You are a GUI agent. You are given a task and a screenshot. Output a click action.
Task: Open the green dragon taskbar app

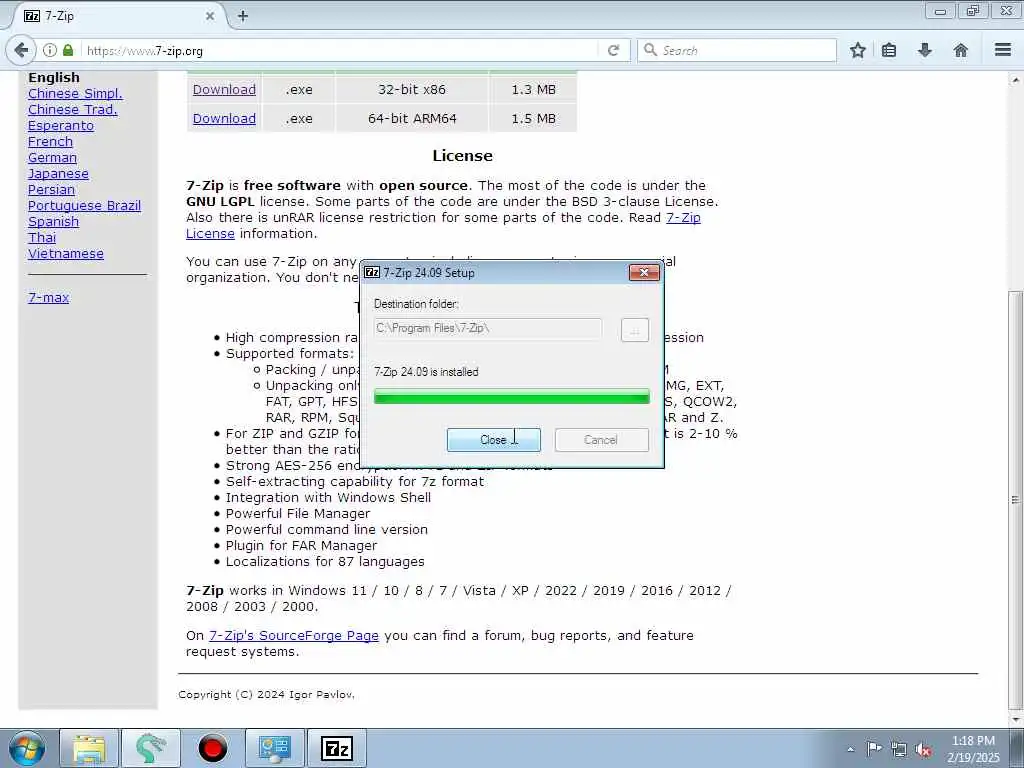point(151,748)
